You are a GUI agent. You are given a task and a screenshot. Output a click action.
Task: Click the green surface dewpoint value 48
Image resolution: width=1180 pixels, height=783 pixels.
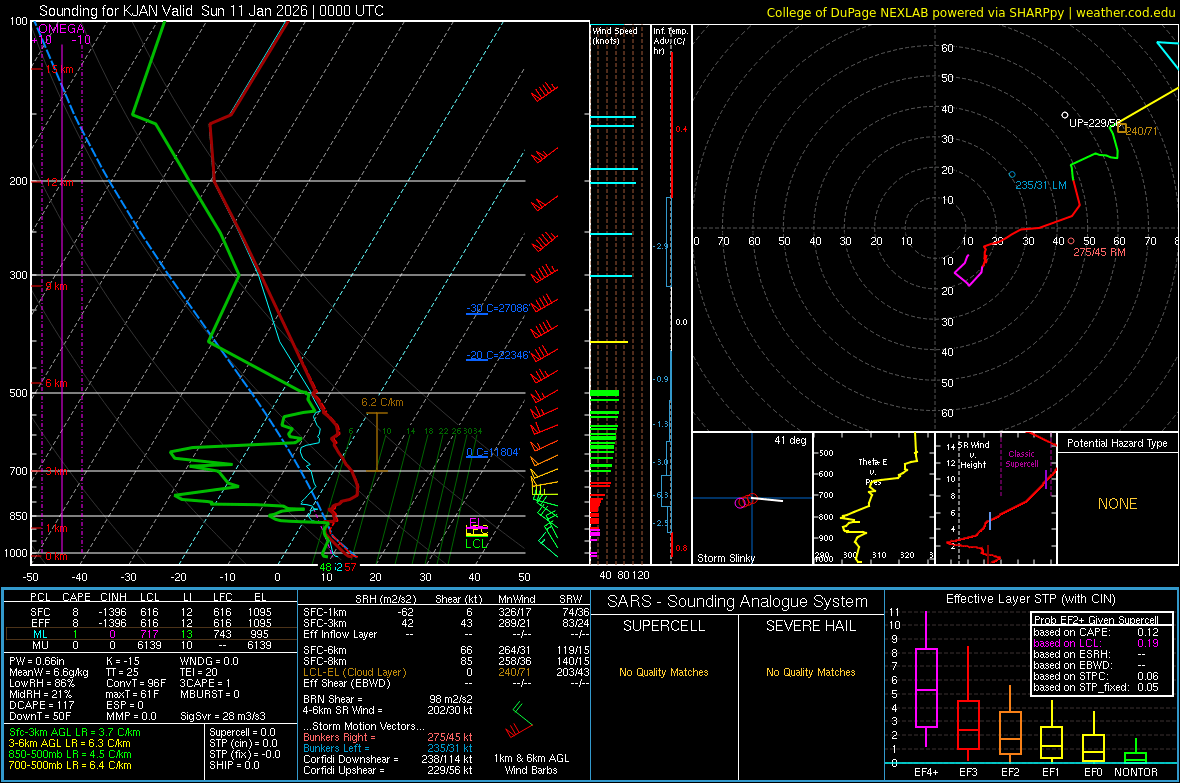point(325,568)
